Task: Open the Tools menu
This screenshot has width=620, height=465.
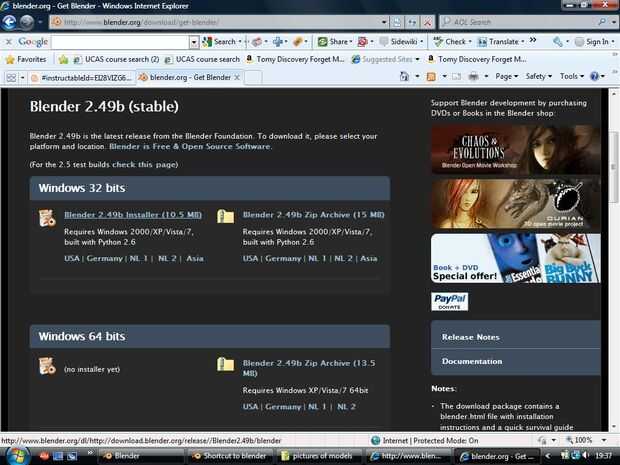Action: coord(571,76)
